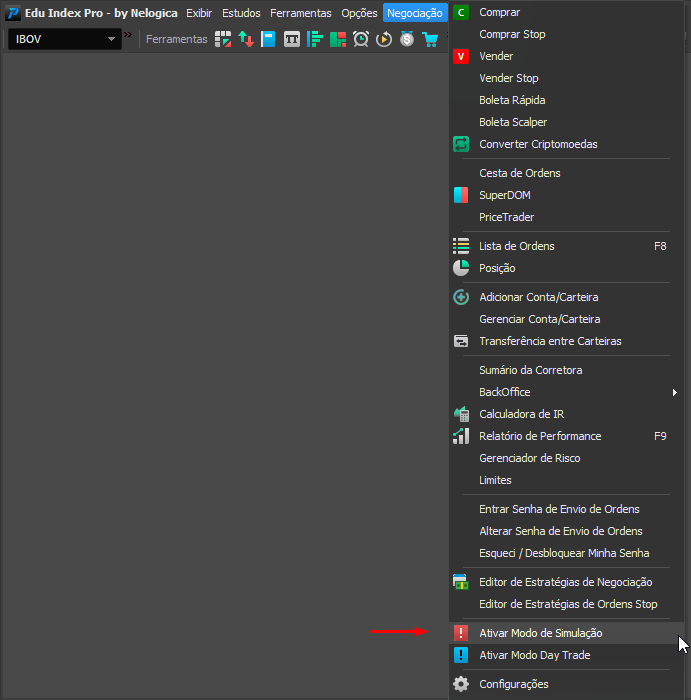
Task: Click the green horizontal bars volume toolbar icon
Action: [x=315, y=39]
